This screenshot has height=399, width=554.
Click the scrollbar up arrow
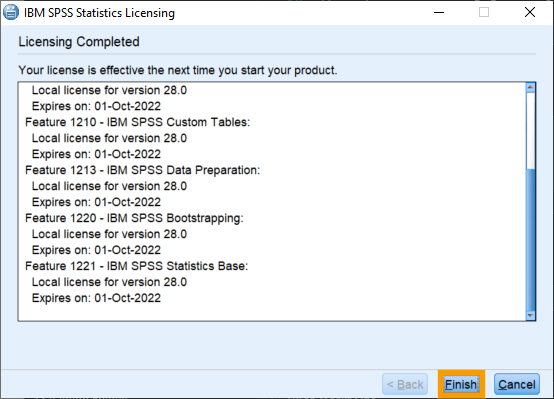pos(530,88)
